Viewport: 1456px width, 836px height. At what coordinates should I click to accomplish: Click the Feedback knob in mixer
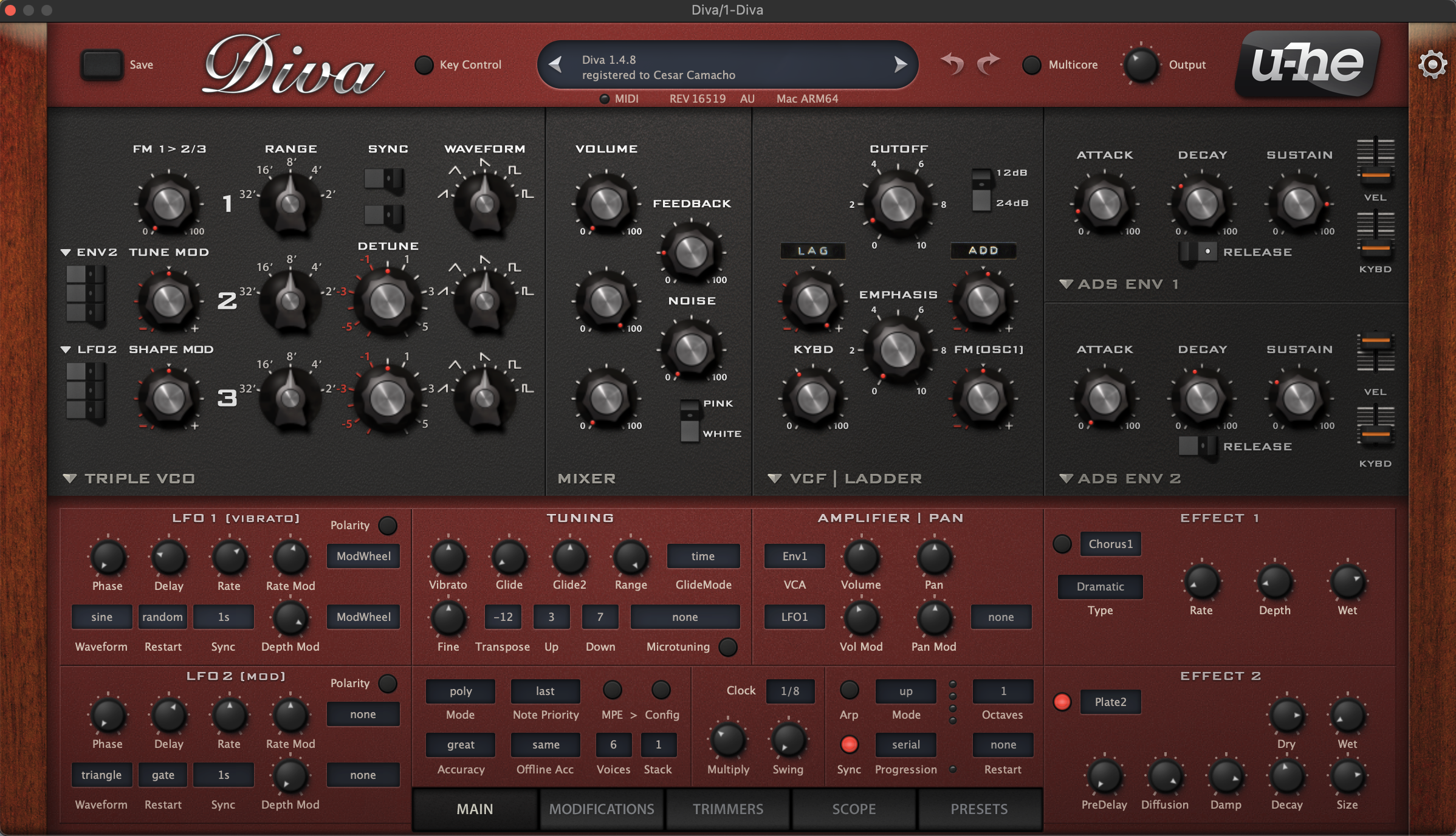691,252
